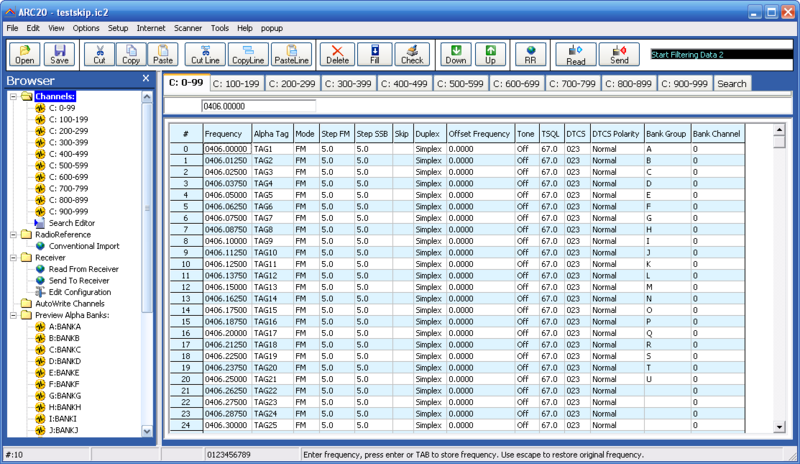Click the Start Filtering Data 2 display
Viewport: 800px width, 464px height.
(720, 55)
